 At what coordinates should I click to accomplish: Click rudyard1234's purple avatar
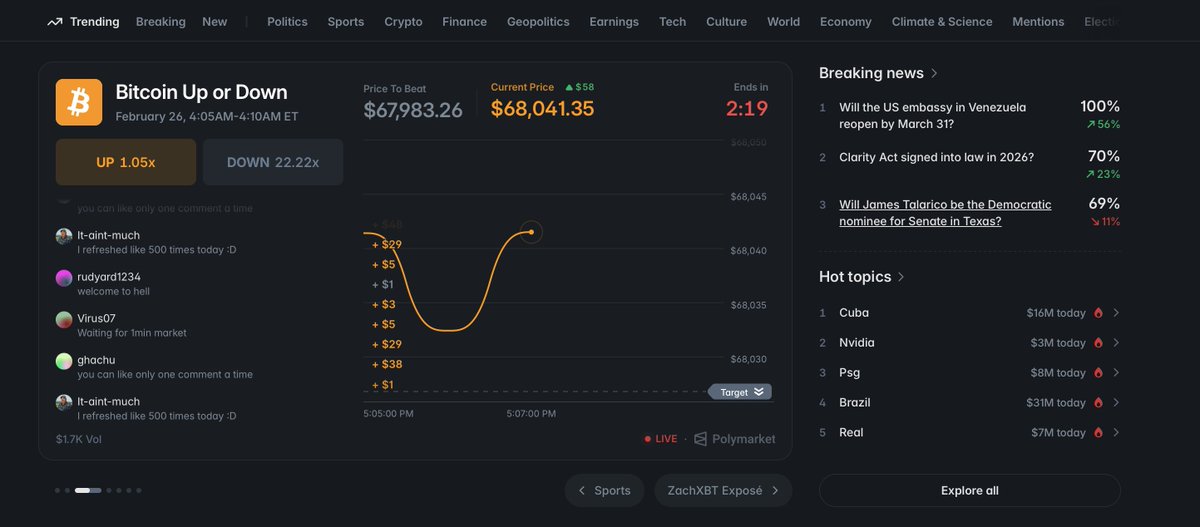pos(64,278)
